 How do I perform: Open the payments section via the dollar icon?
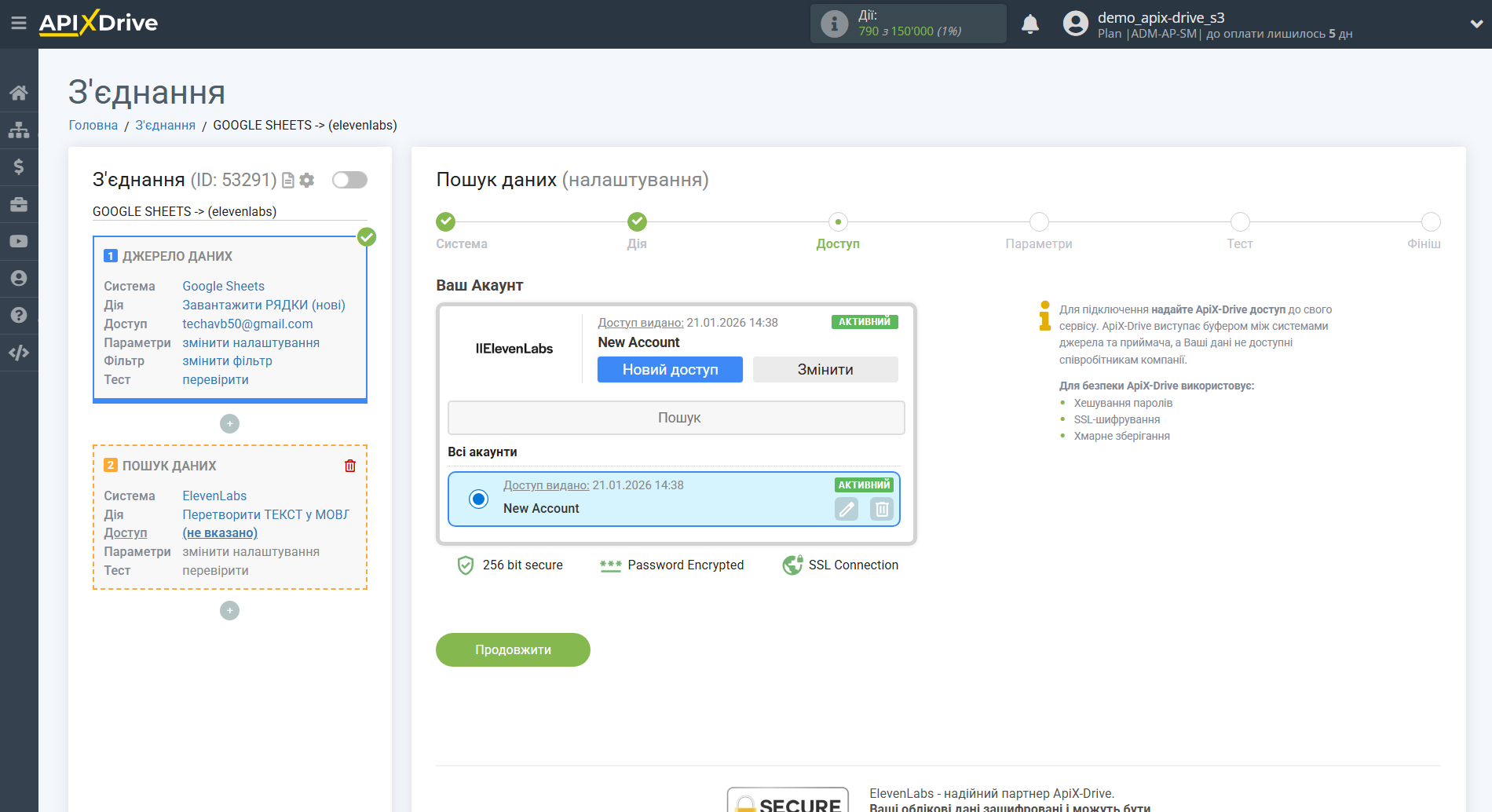pyautogui.click(x=19, y=166)
